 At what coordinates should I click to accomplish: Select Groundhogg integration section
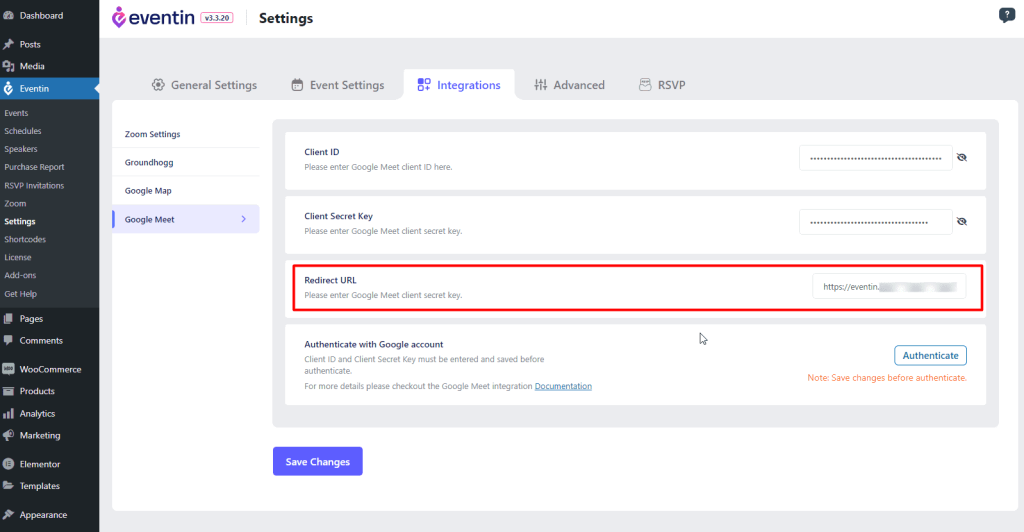185,162
